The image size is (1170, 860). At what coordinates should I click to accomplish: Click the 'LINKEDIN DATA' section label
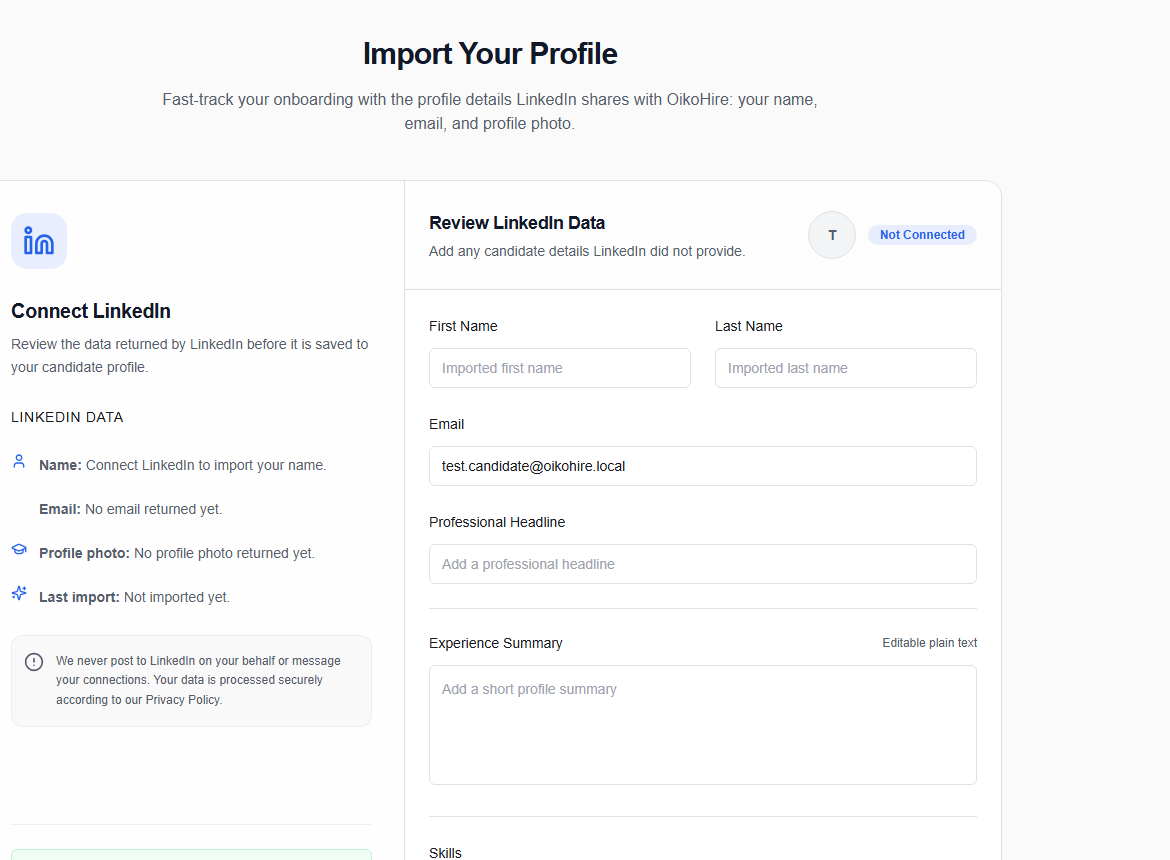point(67,418)
